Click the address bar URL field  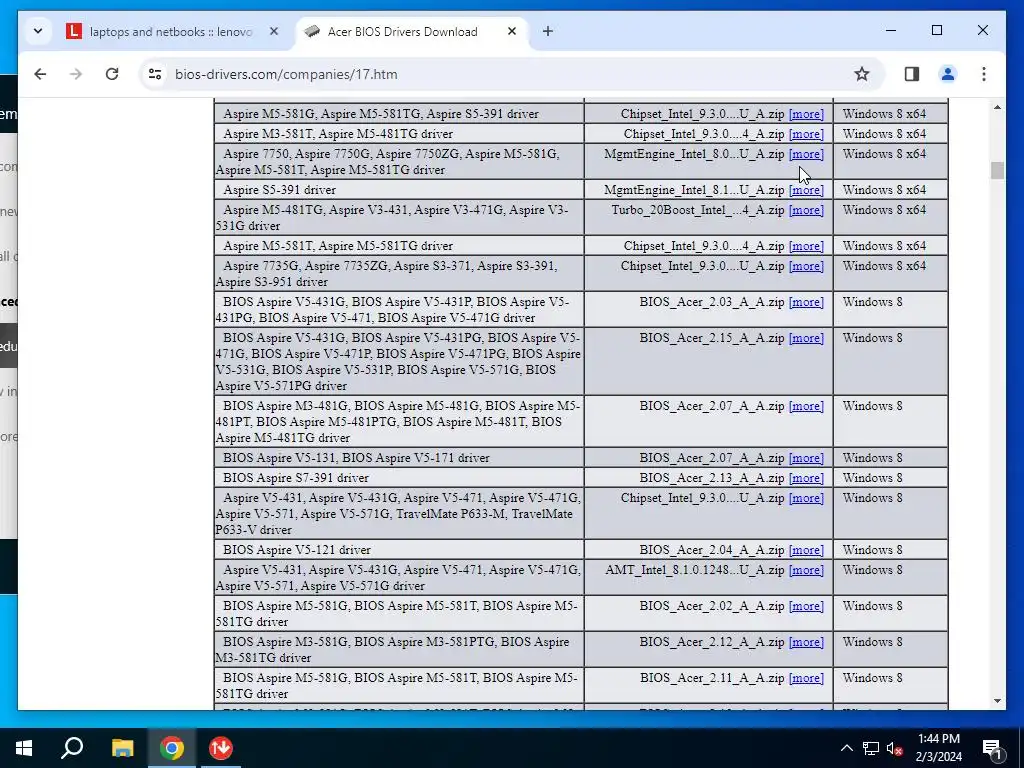click(x=509, y=74)
